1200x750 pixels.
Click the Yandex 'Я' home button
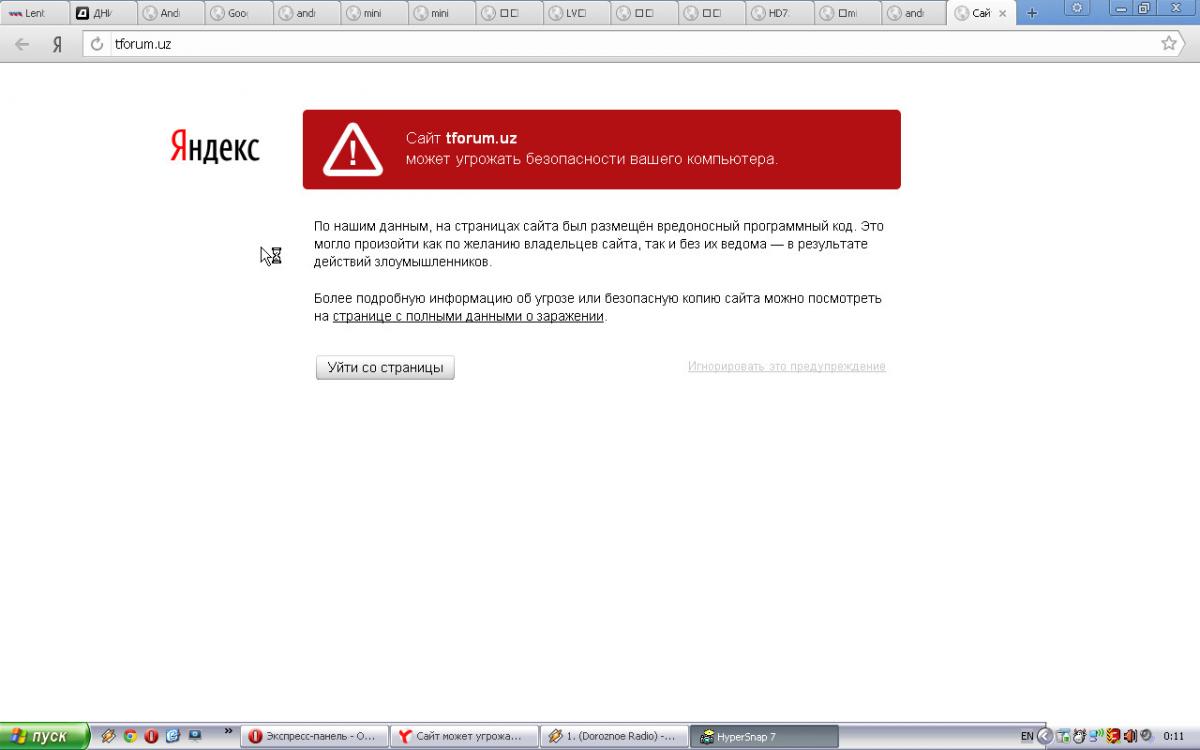pos(58,44)
